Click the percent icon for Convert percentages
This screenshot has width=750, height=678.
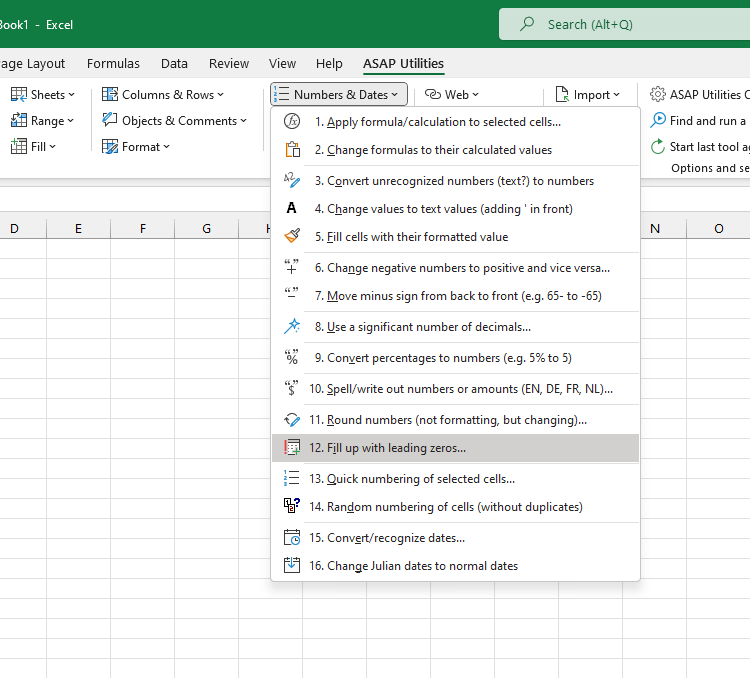click(291, 357)
